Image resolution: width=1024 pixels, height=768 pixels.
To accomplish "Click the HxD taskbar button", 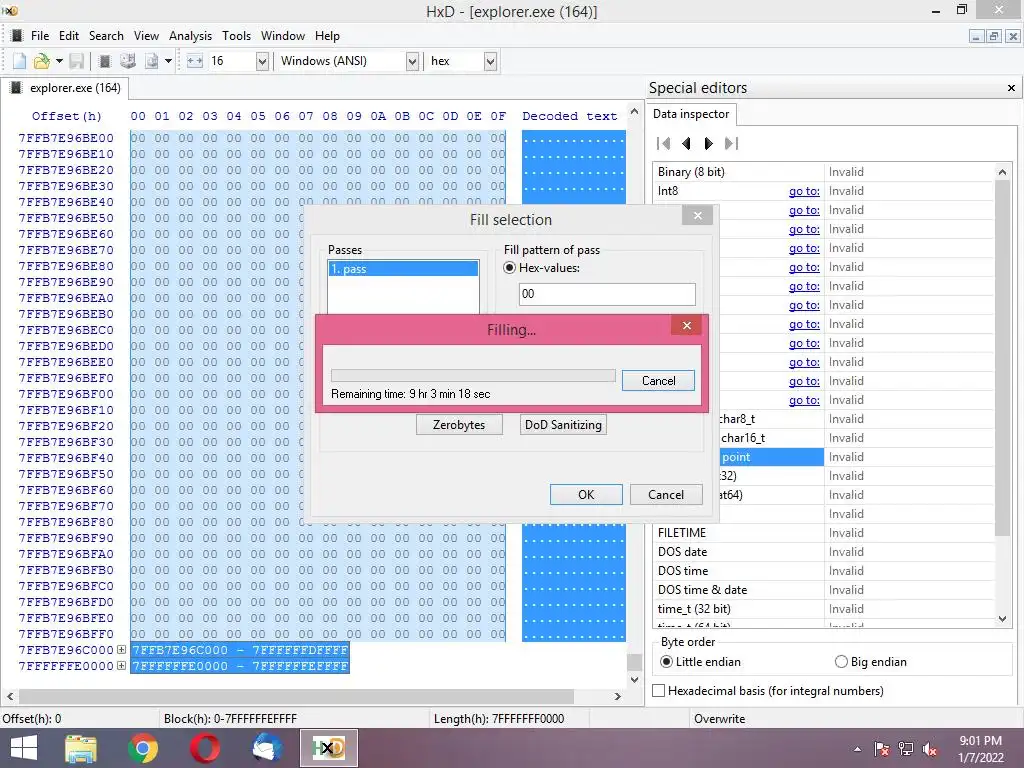I will (328, 748).
